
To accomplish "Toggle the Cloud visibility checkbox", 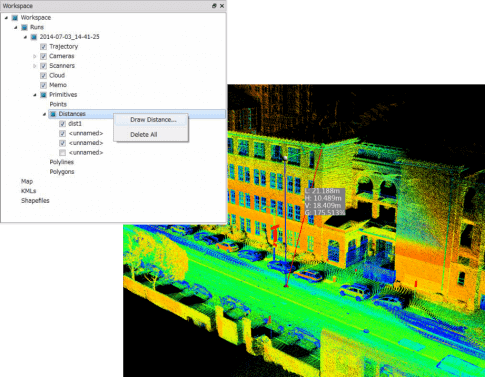I will click(x=43, y=76).
